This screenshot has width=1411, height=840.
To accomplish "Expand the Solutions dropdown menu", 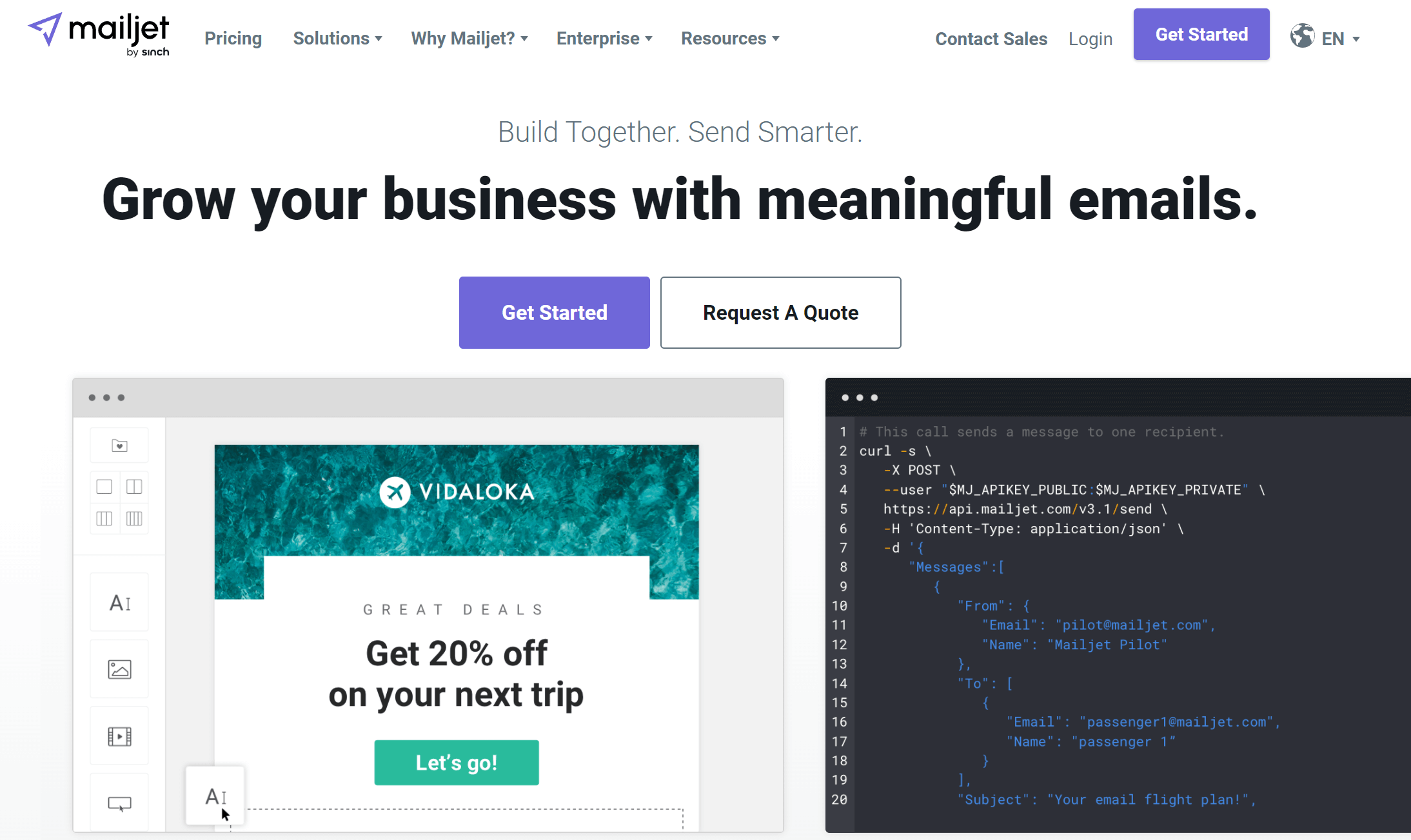I will [337, 38].
